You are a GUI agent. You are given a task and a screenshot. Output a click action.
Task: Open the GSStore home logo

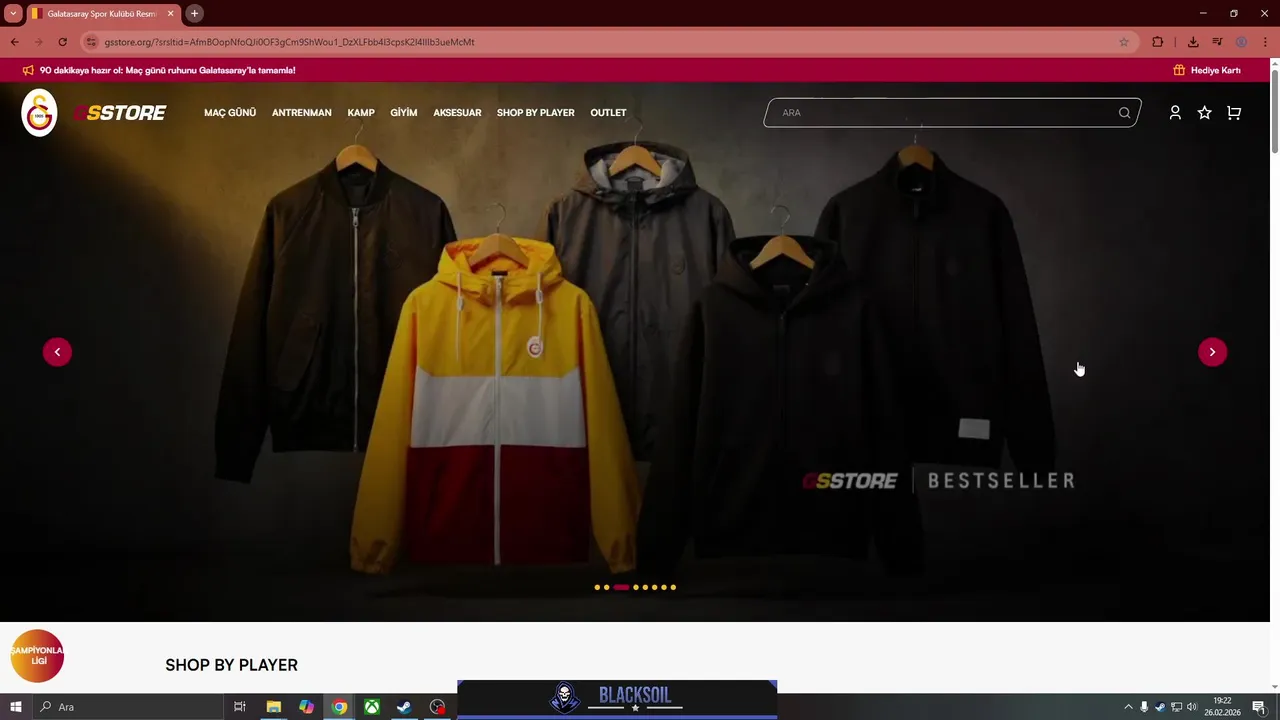(x=120, y=113)
